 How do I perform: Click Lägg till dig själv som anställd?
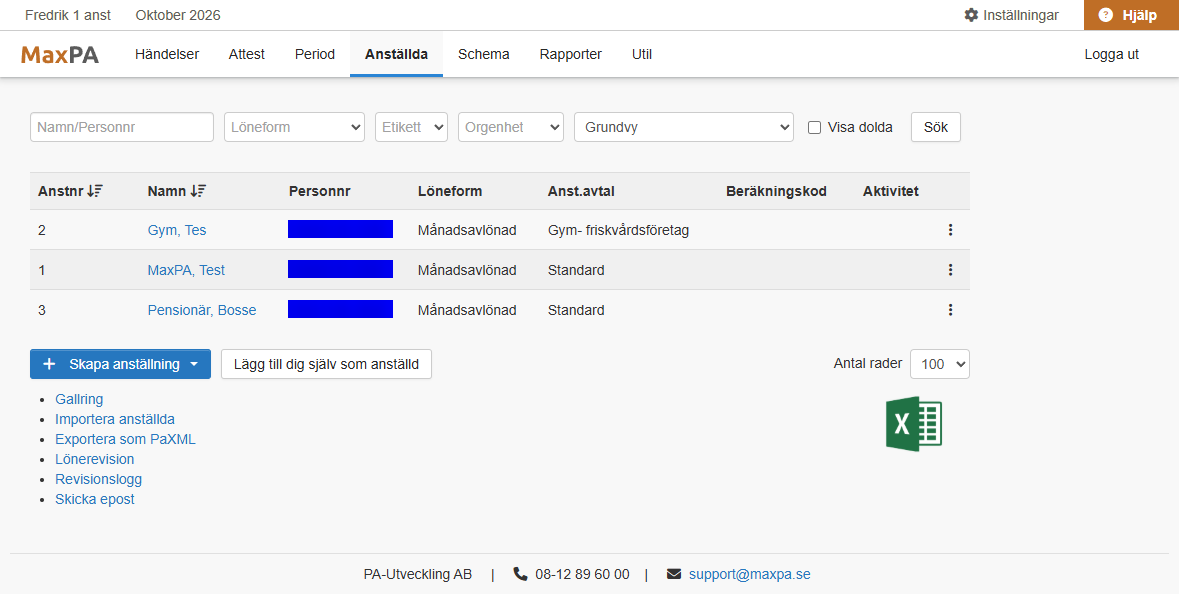326,364
